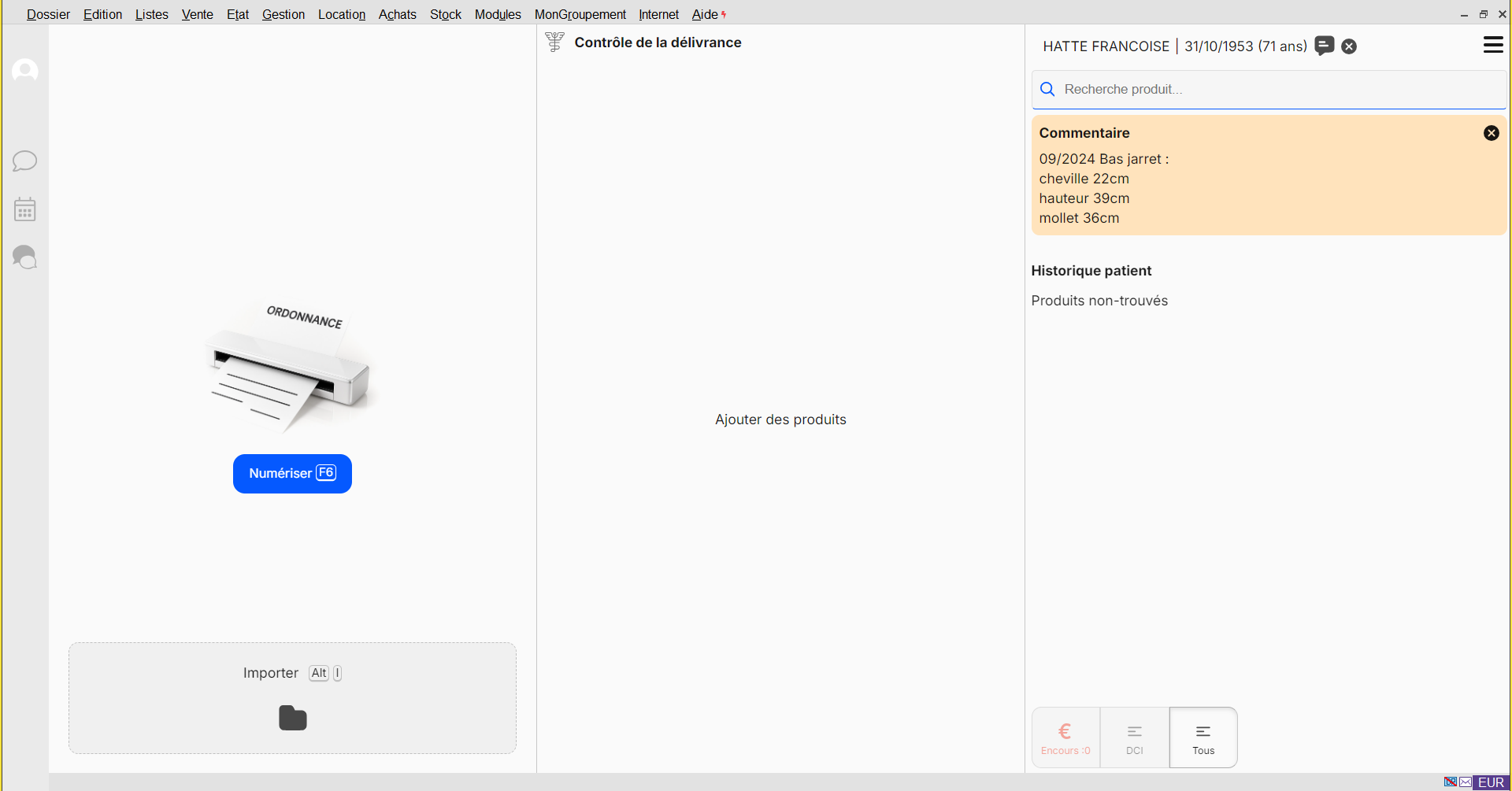The height and width of the screenshot is (791, 1512).
Task: Click the crossed-out DP icon in status bar
Action: click(1450, 782)
